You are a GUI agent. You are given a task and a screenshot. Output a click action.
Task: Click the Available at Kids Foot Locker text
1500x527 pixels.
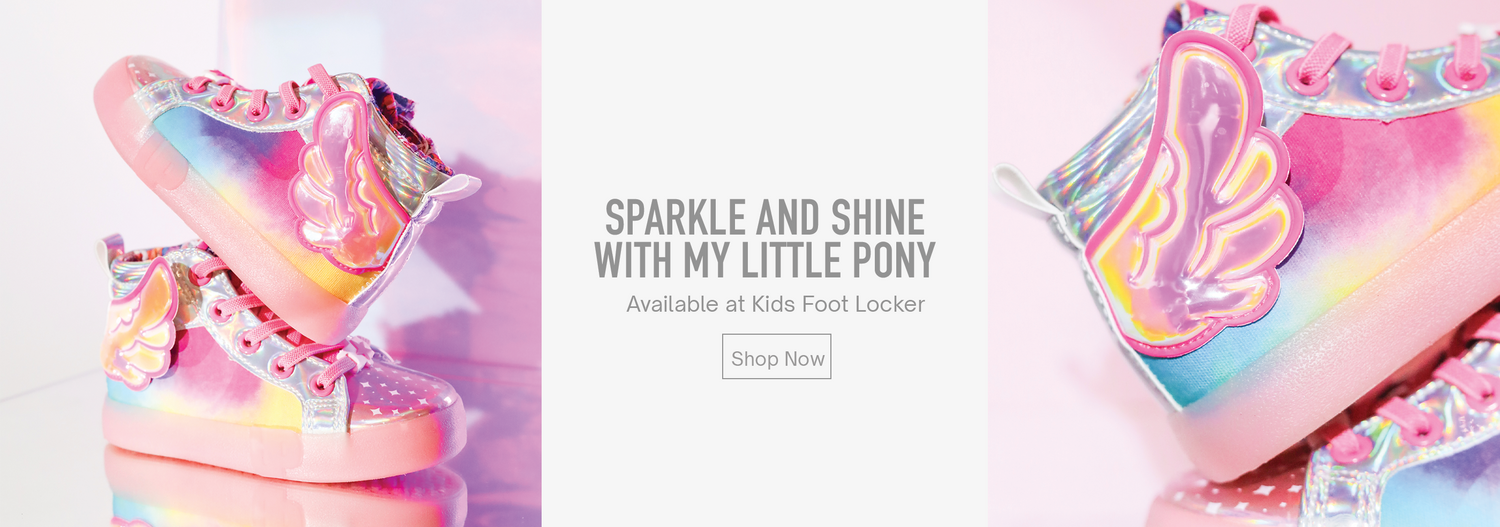[775, 304]
